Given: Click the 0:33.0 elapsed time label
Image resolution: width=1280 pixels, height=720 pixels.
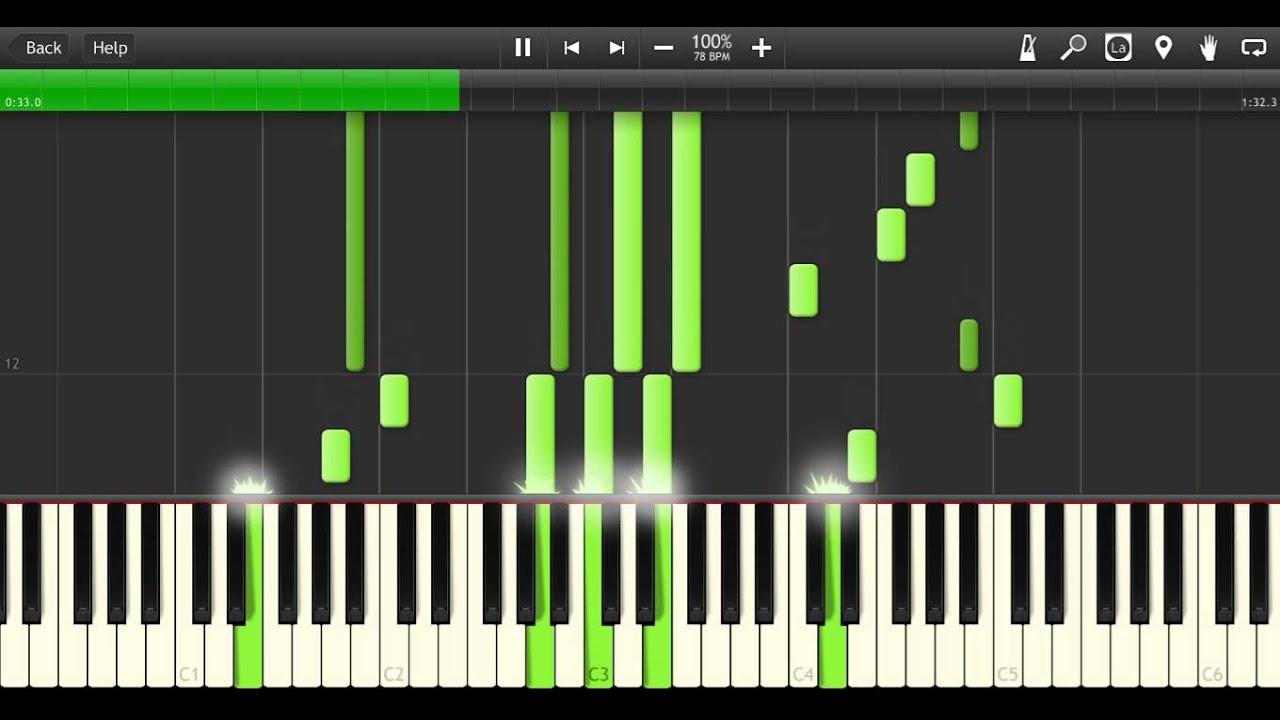Looking at the screenshot, I should 23,102.
